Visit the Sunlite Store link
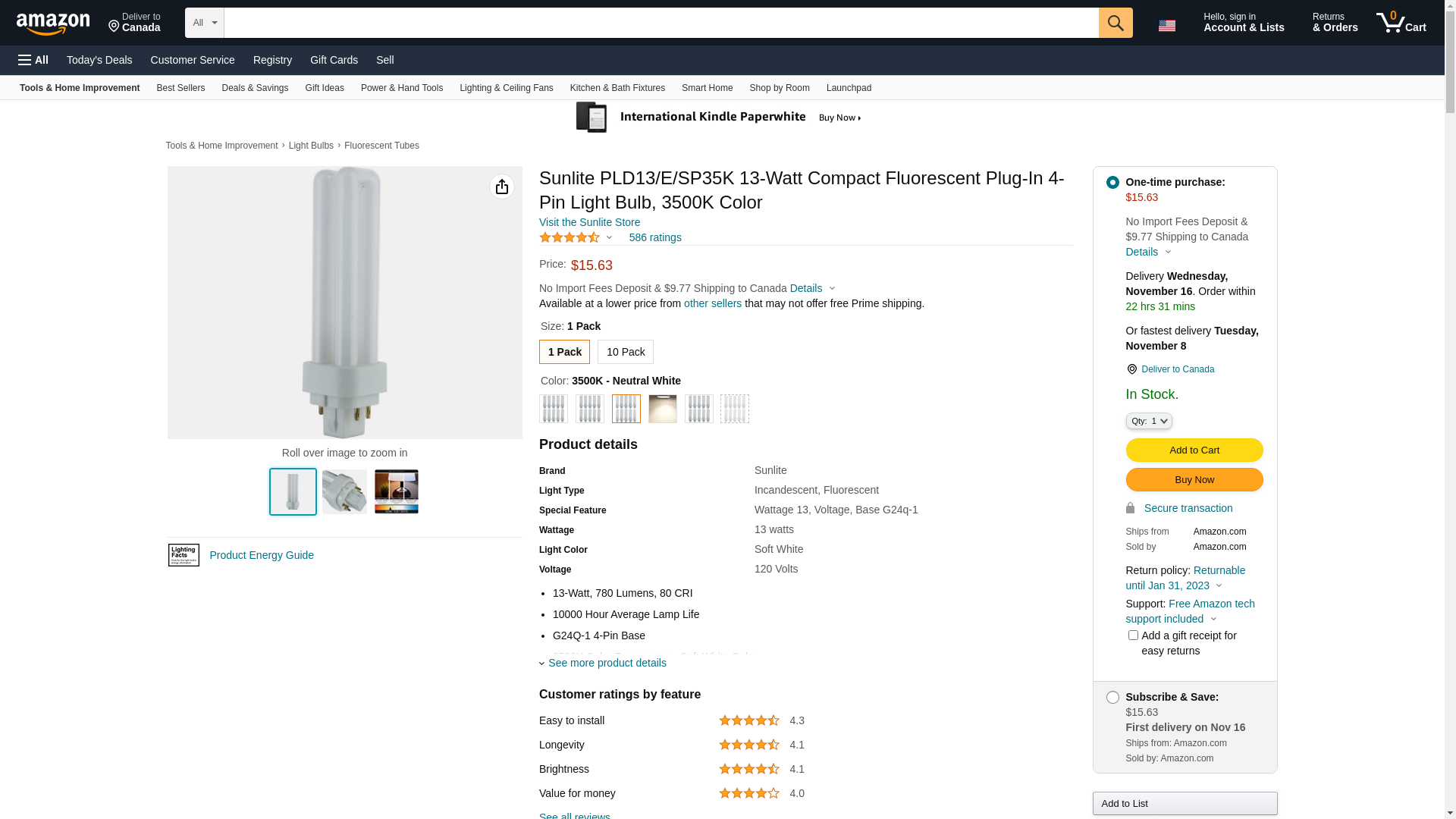 [x=589, y=222]
